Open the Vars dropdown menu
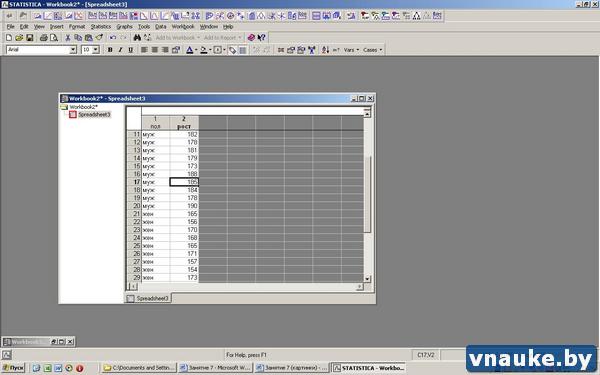The image size is (600, 375). (x=351, y=50)
